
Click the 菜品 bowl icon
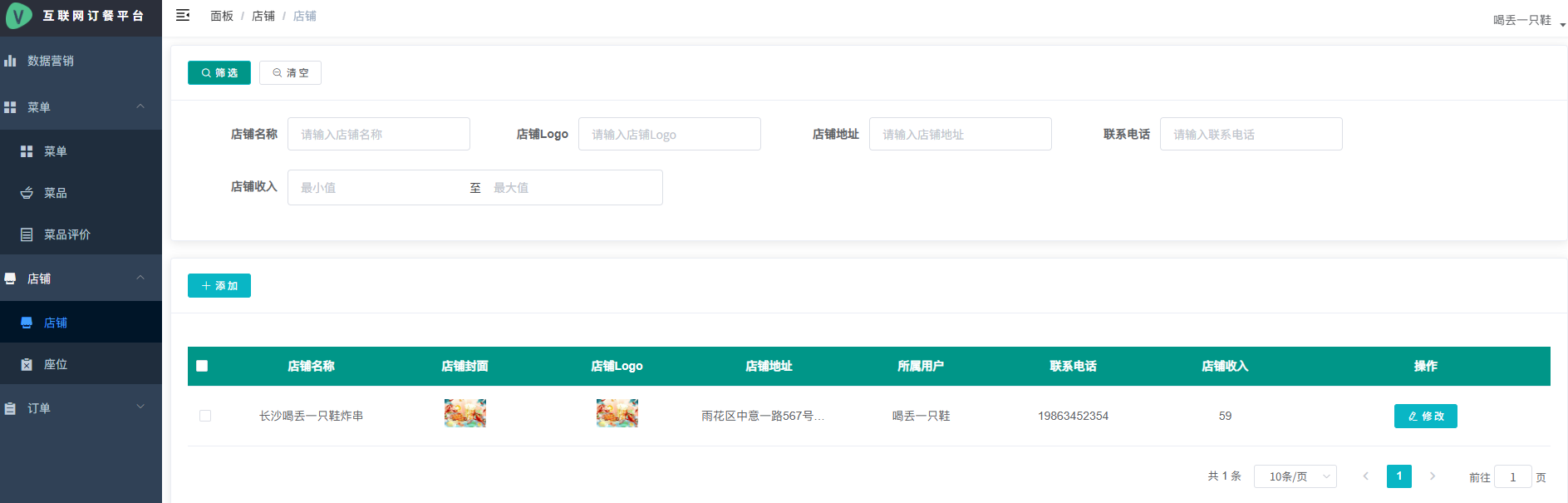click(27, 193)
